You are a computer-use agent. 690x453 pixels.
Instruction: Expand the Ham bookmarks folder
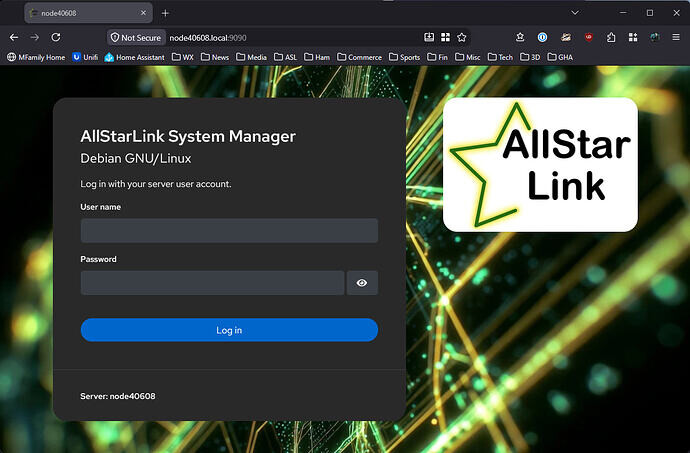[317, 57]
